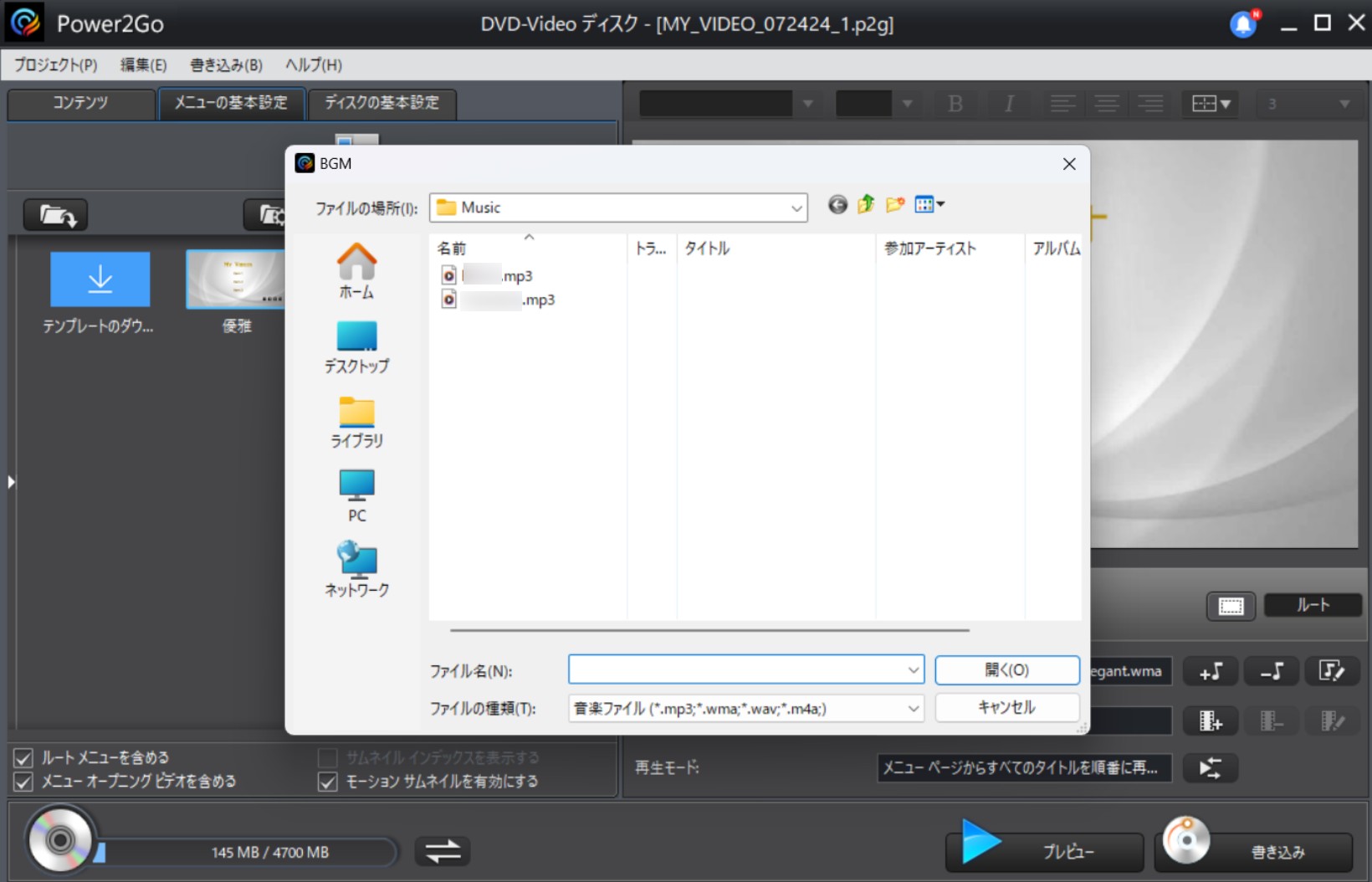This screenshot has width=1372, height=882.
Task: Open the PC location
Action: [x=356, y=496]
